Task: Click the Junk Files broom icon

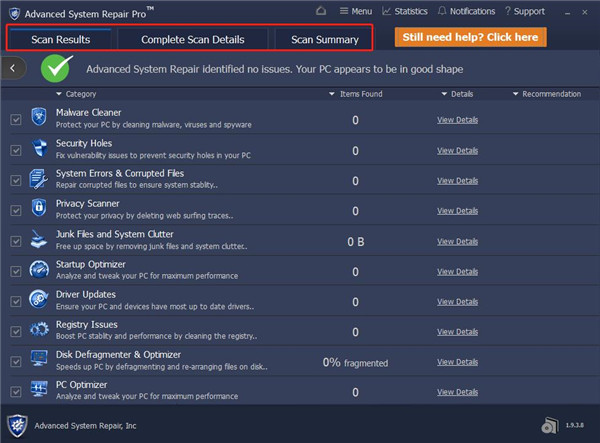Action: pos(38,240)
